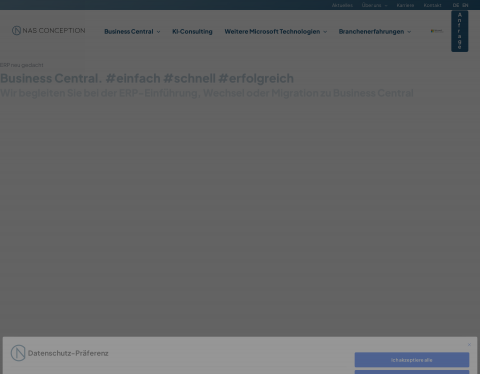Screen dimensions: 480x374
Task: Switch language to EN
Action: tap(465, 5)
